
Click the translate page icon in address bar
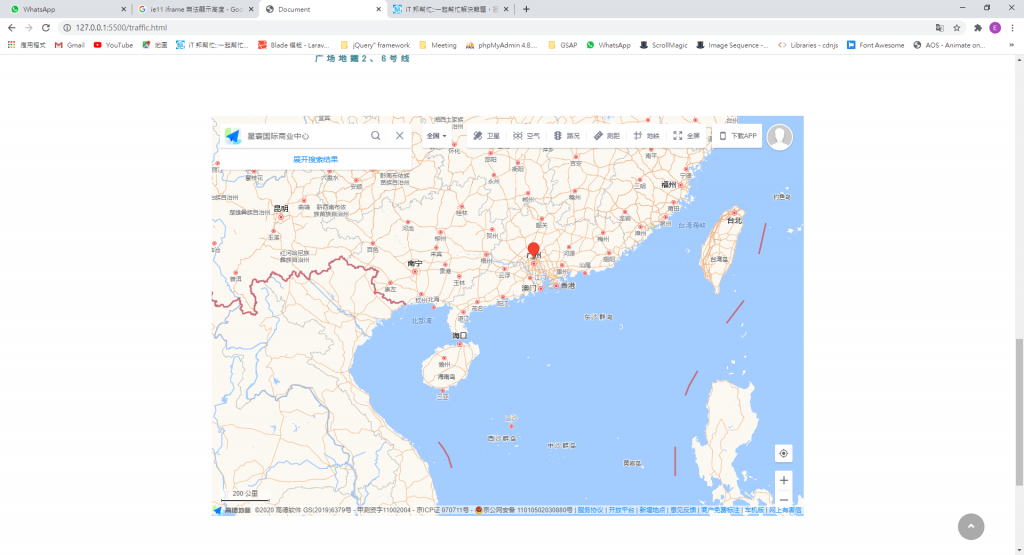tap(939, 27)
